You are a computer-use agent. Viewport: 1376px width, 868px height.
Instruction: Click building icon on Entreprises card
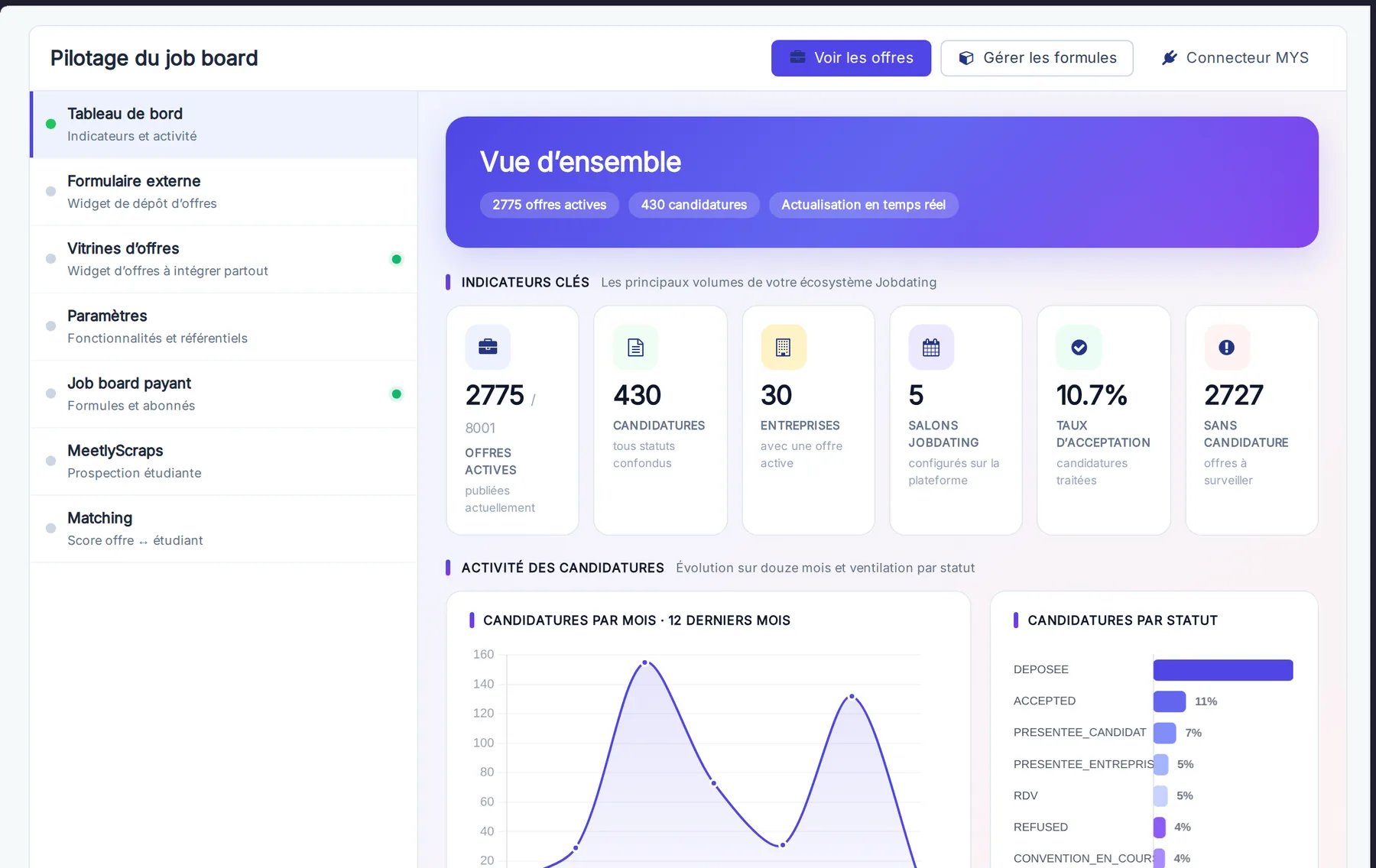pos(783,347)
